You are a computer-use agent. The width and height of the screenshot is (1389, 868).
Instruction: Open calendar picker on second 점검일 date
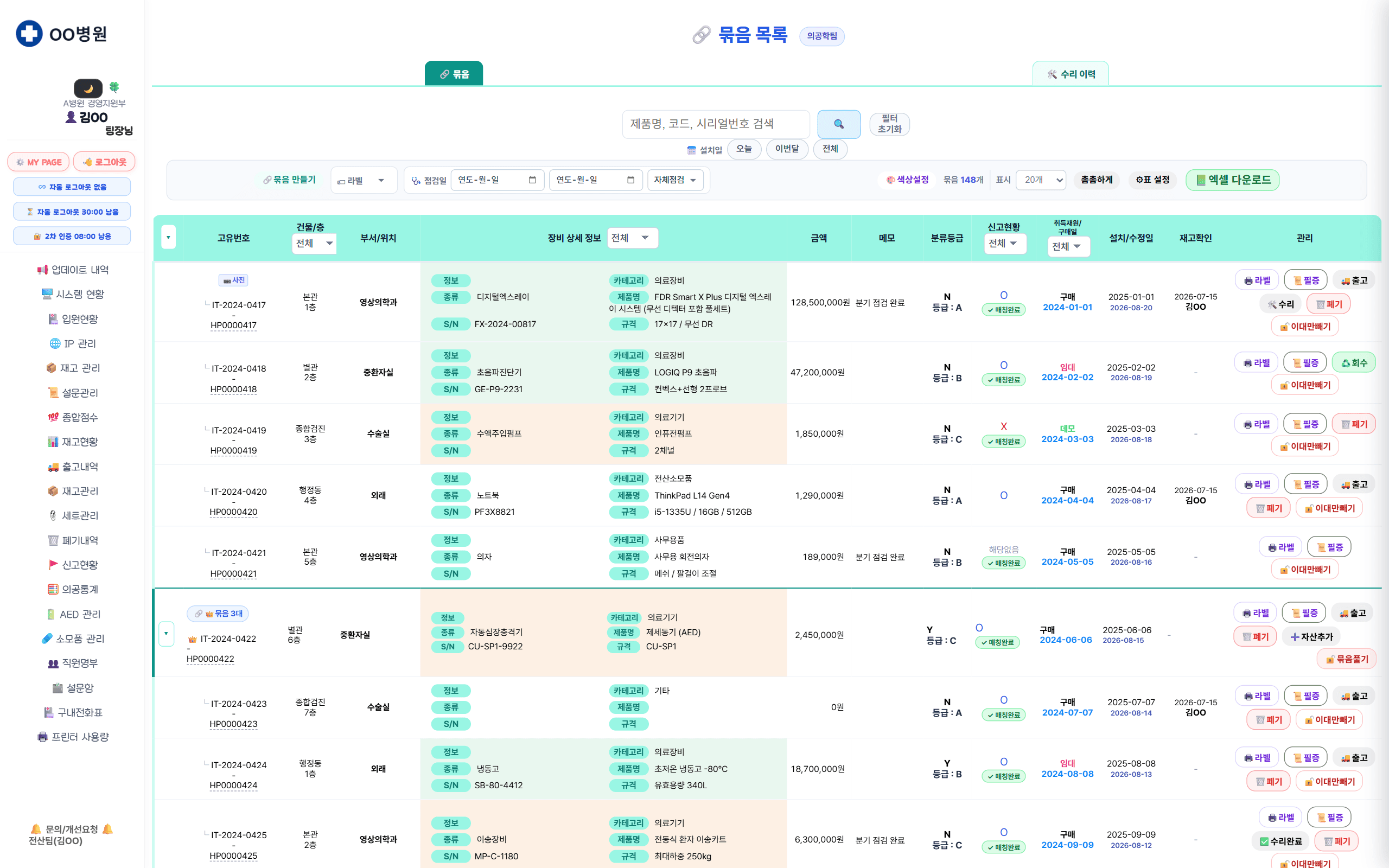click(x=630, y=180)
